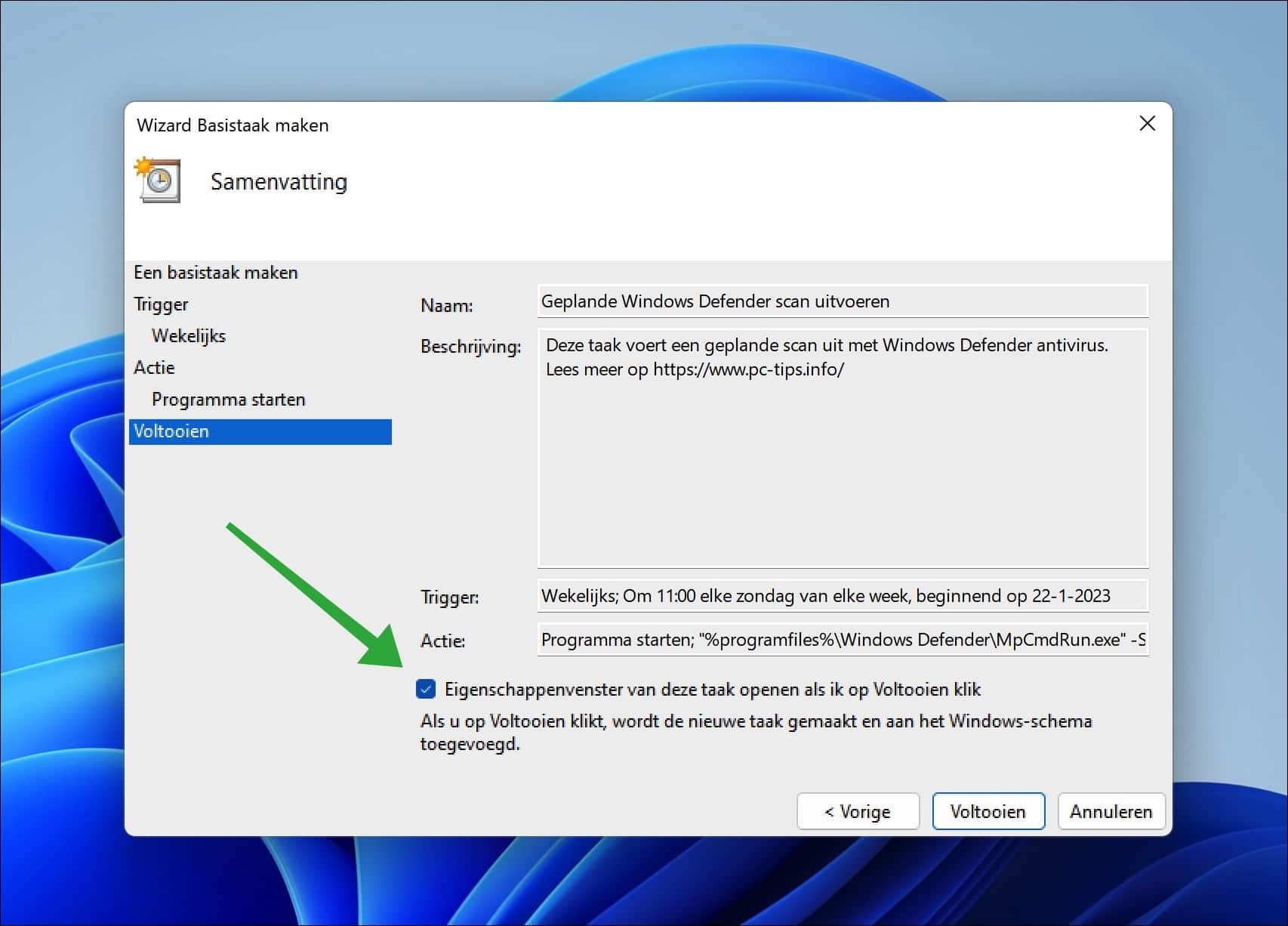Click the Naam input field
The width and height of the screenshot is (1288, 926).
pos(842,301)
